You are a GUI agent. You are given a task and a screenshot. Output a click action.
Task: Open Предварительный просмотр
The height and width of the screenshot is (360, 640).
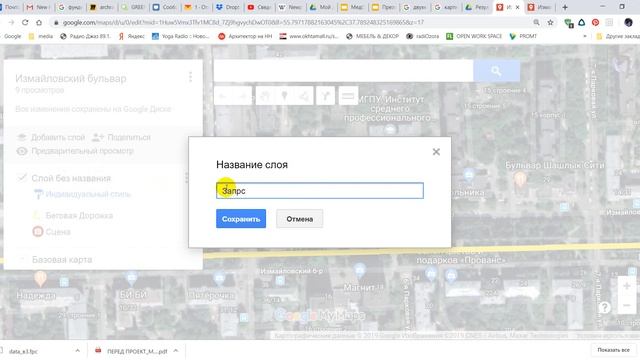click(x=75, y=151)
